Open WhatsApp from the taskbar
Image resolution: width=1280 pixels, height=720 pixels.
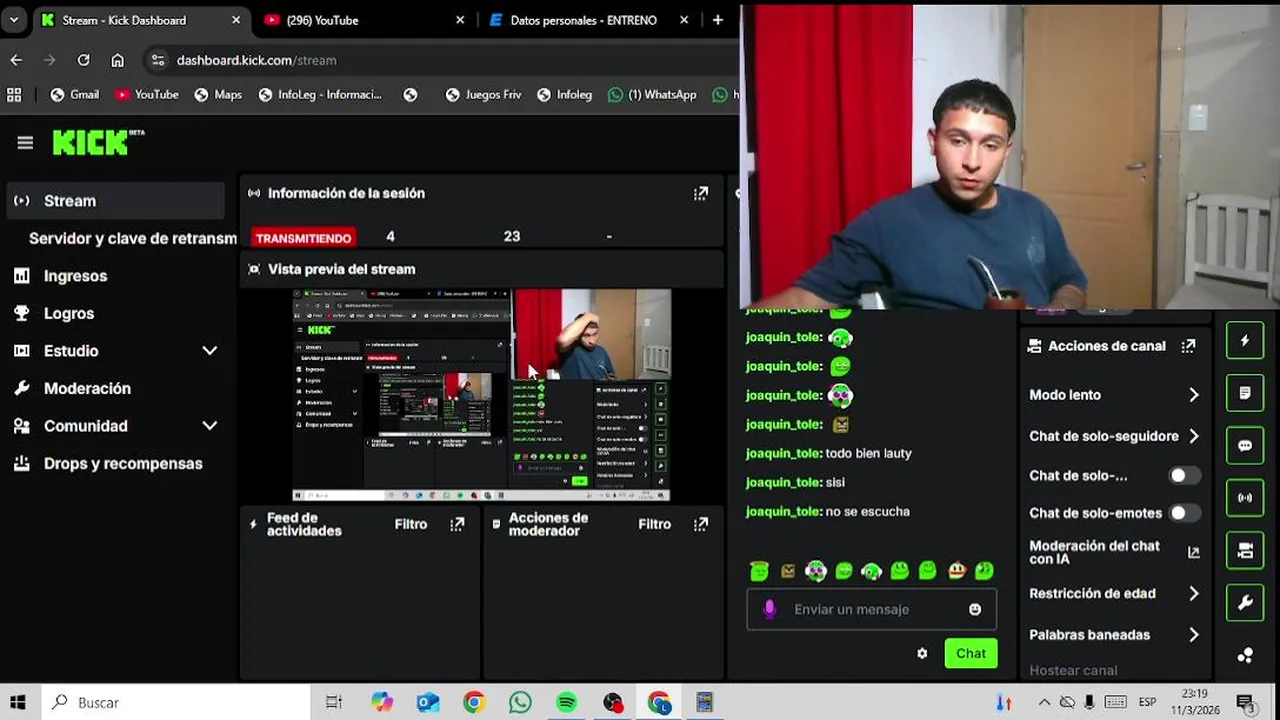pos(520,702)
